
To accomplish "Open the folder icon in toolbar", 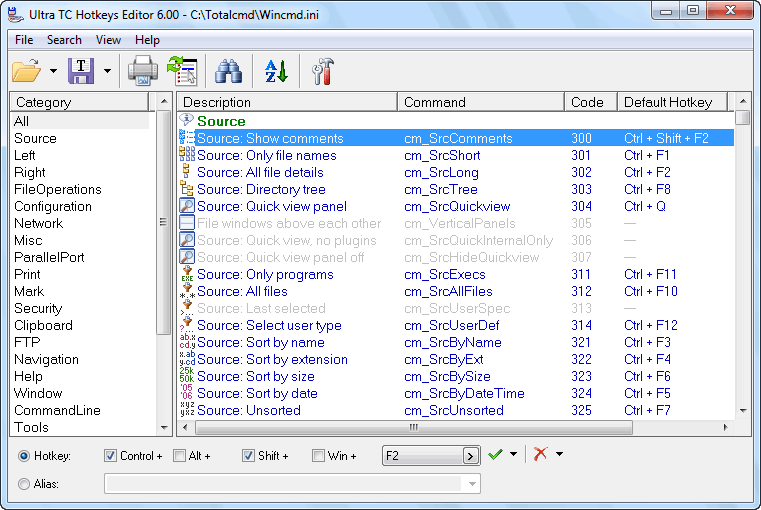I will [x=26, y=71].
